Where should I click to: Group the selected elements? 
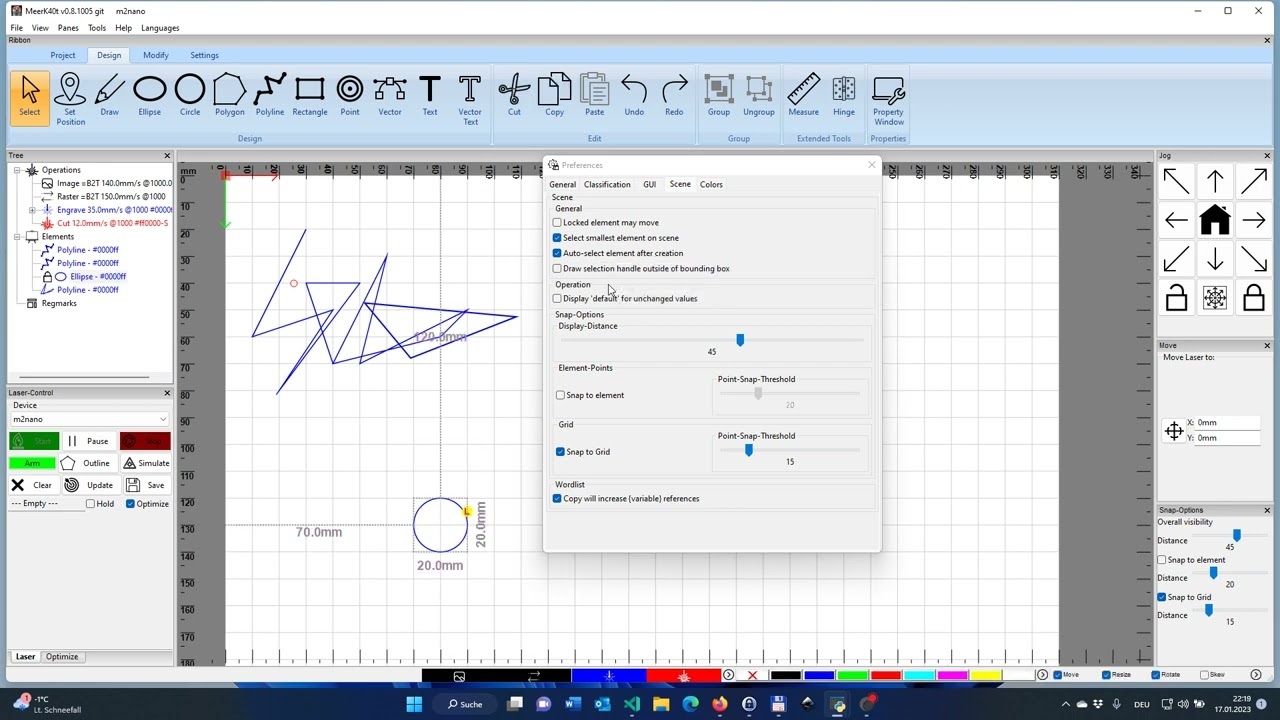click(x=719, y=97)
